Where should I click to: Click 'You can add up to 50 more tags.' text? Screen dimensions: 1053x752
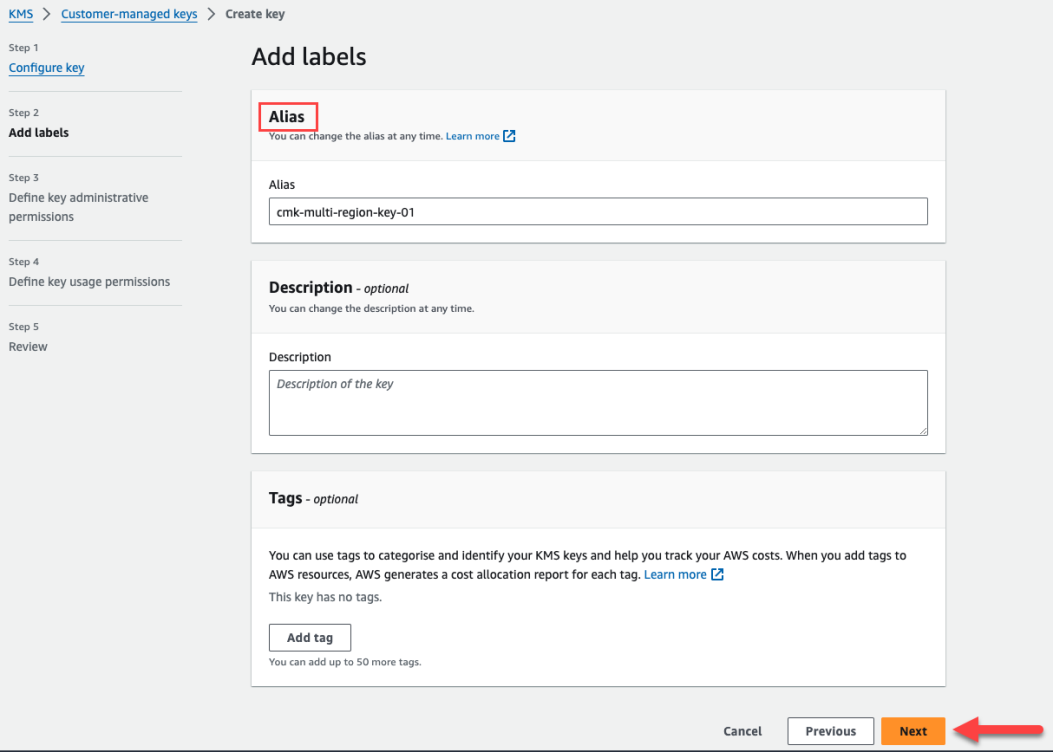click(345, 662)
